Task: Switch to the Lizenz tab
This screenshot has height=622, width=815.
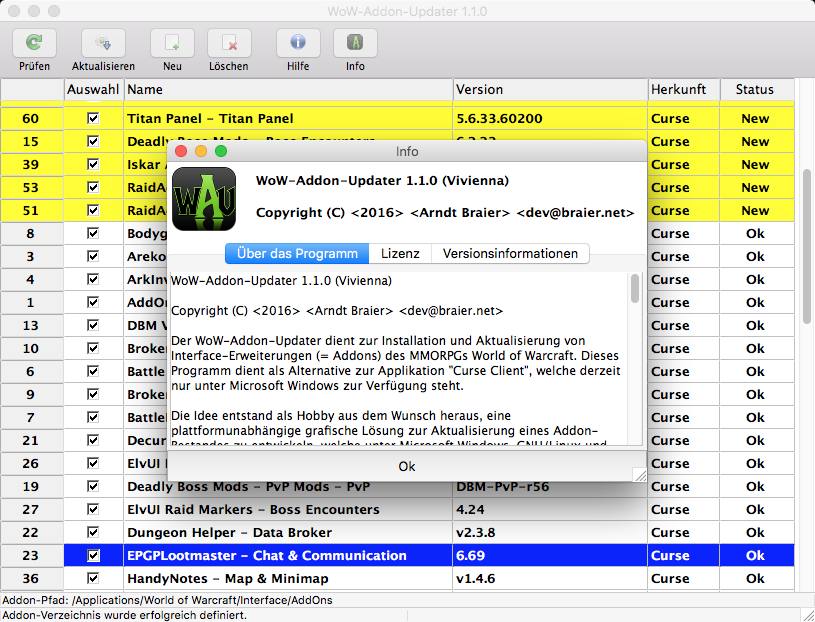Action: 400,254
